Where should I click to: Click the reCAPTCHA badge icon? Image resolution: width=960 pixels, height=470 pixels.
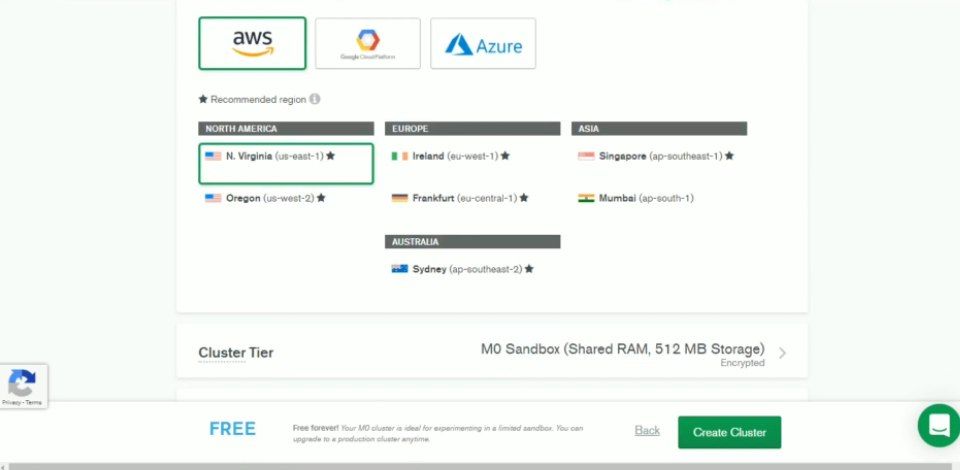coord(21,383)
